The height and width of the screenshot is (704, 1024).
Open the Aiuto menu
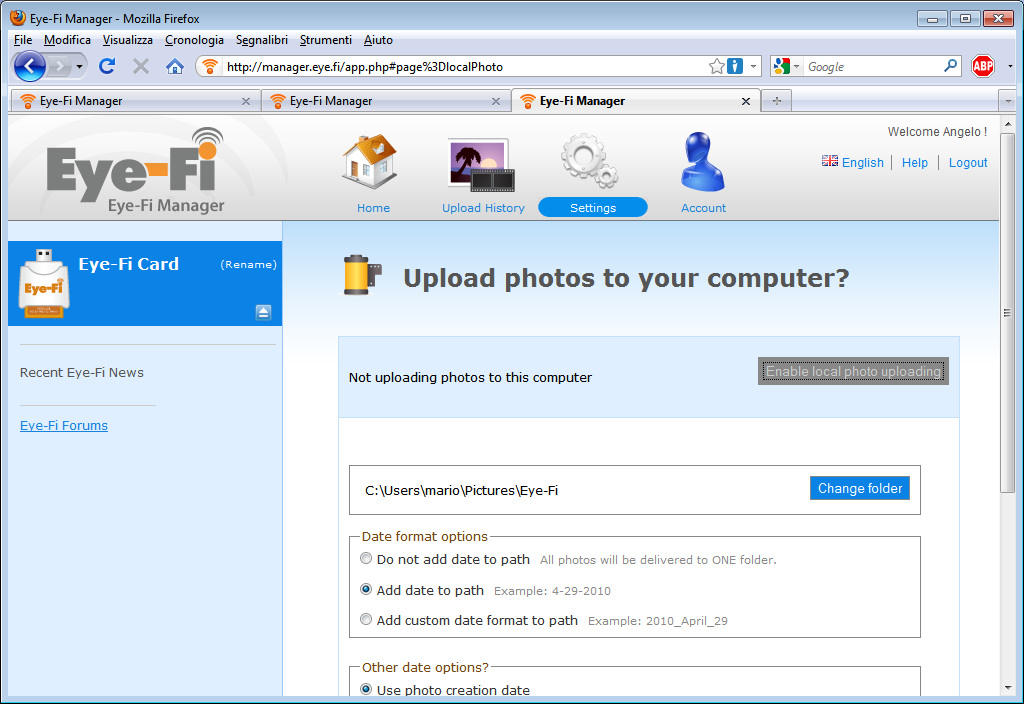point(378,40)
